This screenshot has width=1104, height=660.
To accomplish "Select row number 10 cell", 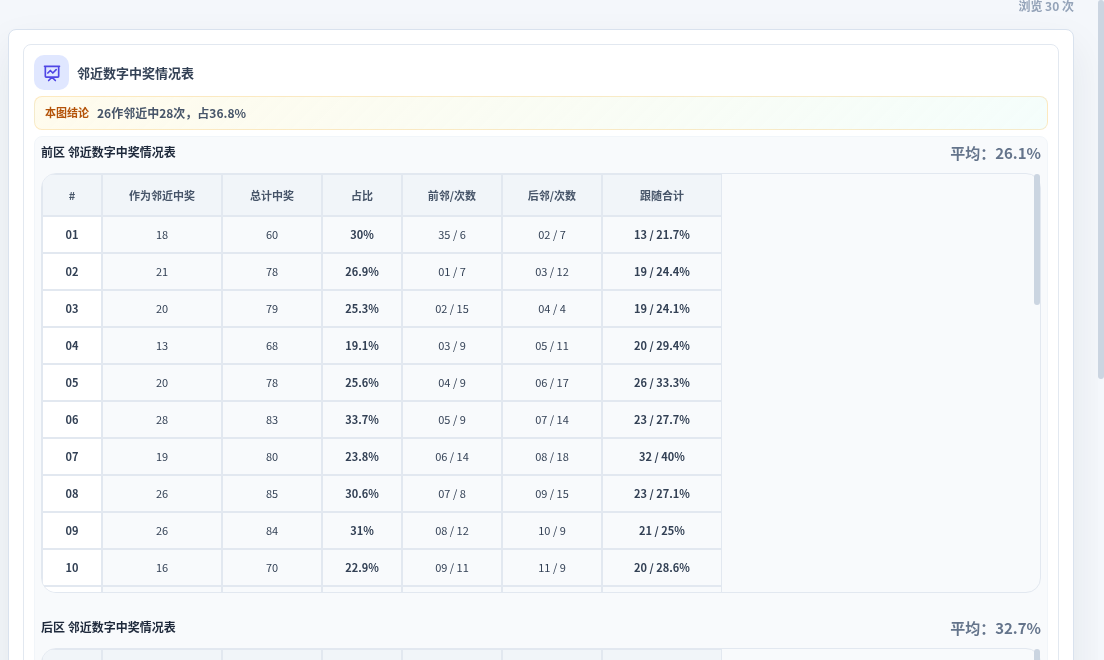I will [72, 568].
